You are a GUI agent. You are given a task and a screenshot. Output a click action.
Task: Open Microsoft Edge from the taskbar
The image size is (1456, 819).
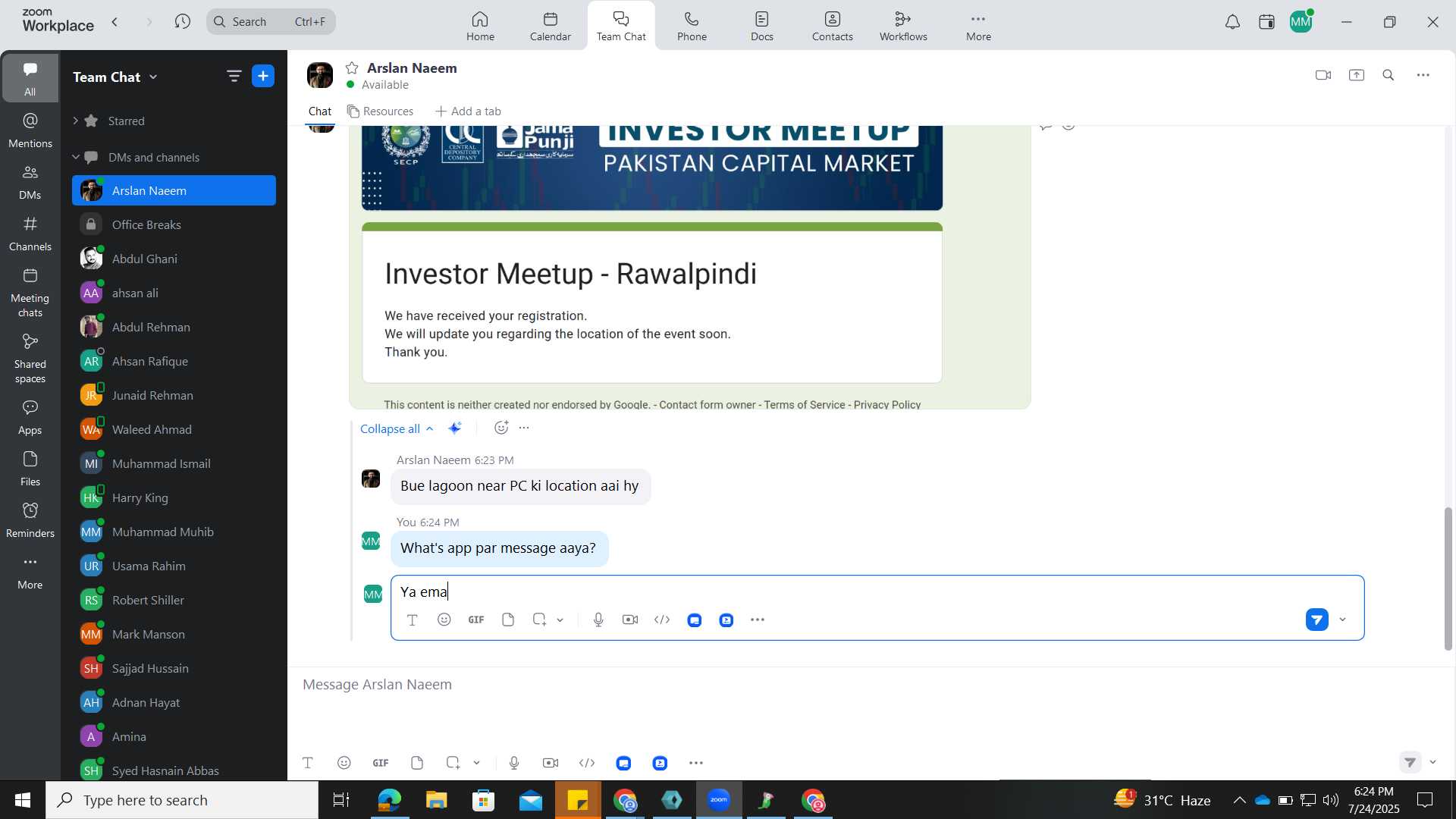click(389, 800)
